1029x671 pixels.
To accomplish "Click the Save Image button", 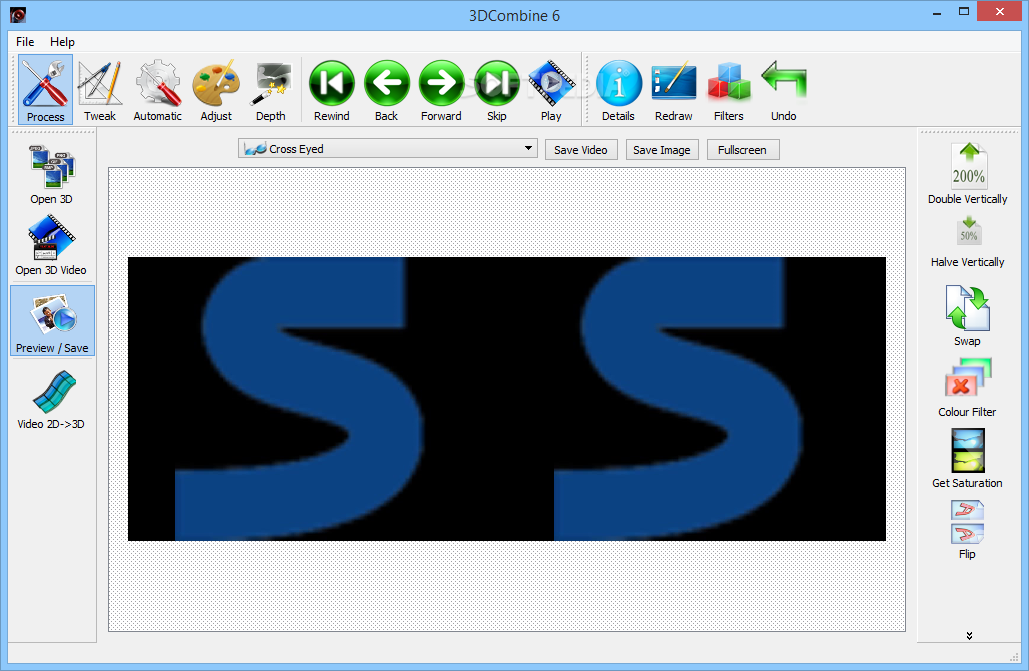I will (x=662, y=150).
